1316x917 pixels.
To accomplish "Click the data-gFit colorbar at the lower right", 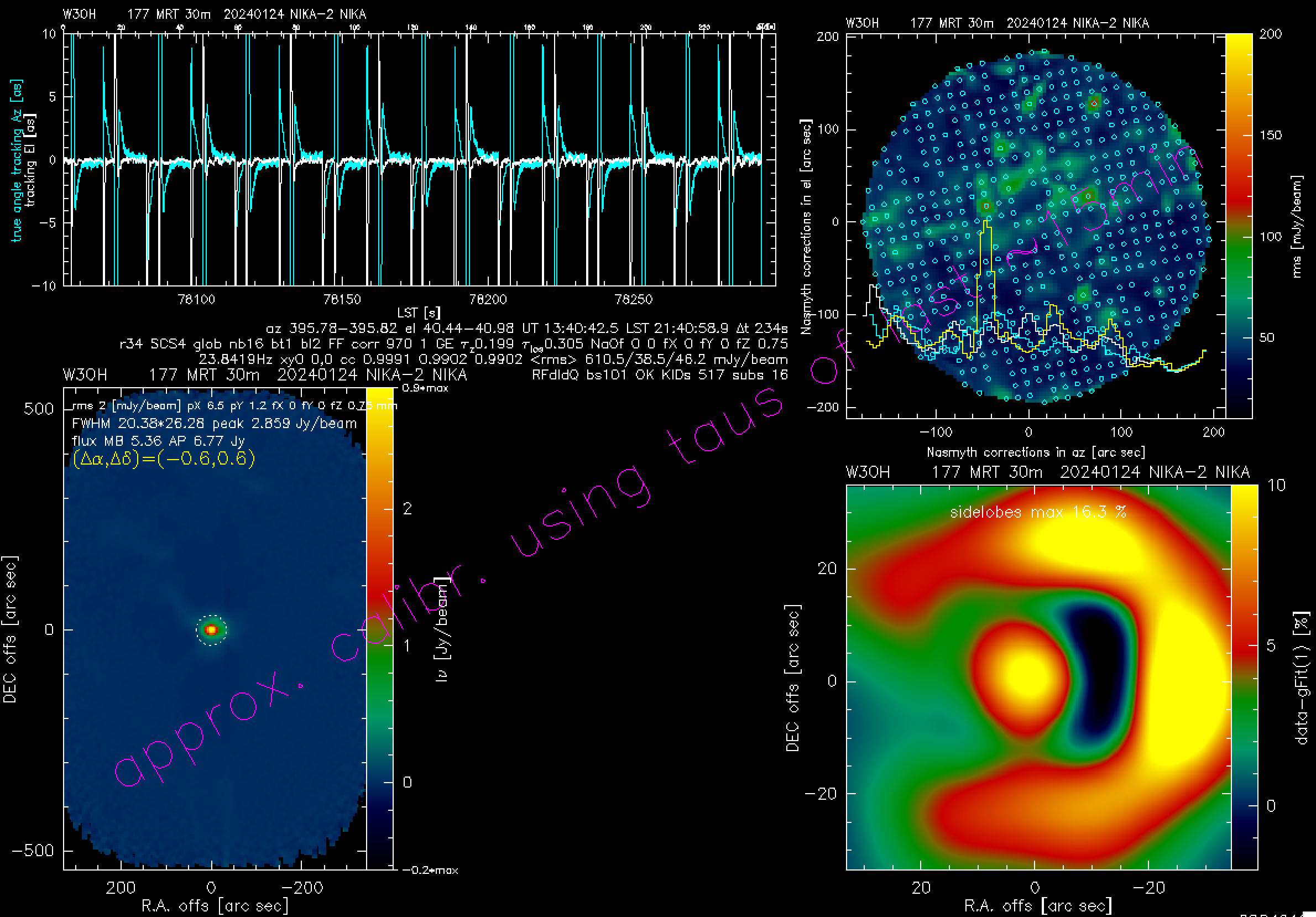I will click(x=1244, y=677).
